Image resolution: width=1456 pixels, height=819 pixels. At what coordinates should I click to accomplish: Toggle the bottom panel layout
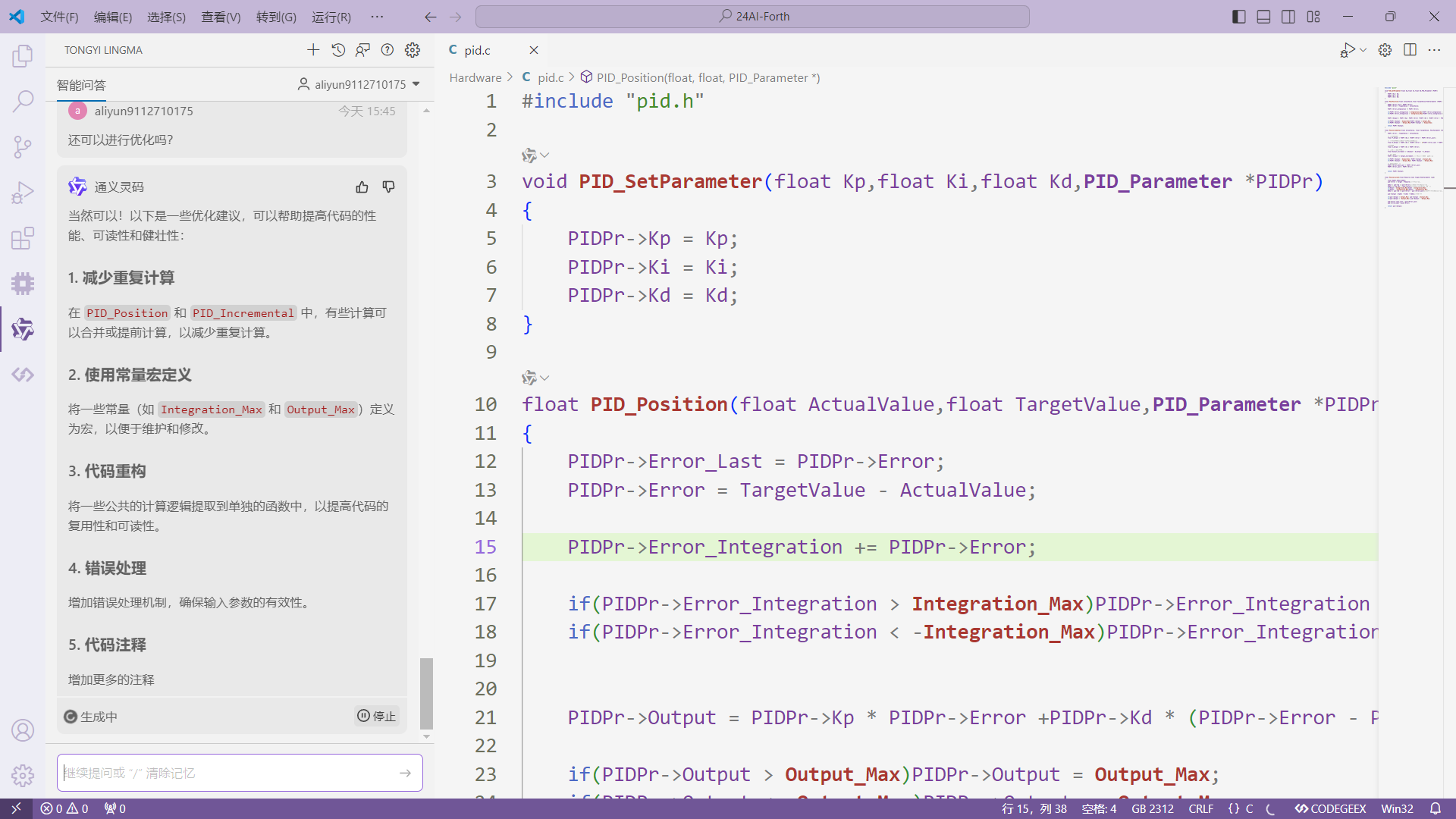pyautogui.click(x=1263, y=17)
